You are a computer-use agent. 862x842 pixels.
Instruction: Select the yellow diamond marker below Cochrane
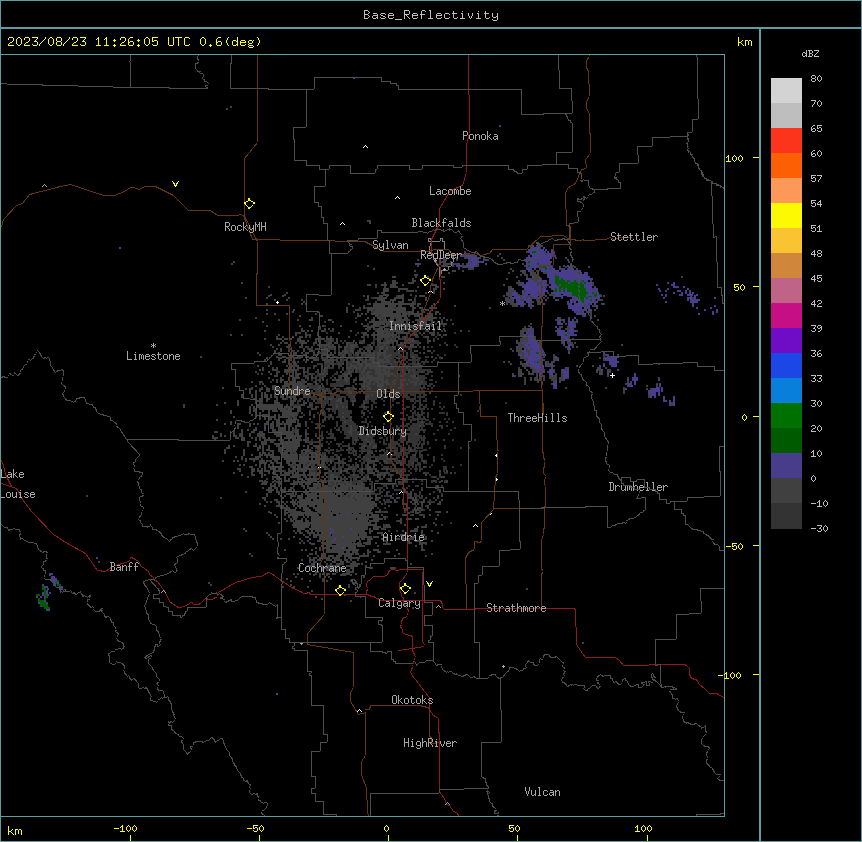(x=340, y=590)
